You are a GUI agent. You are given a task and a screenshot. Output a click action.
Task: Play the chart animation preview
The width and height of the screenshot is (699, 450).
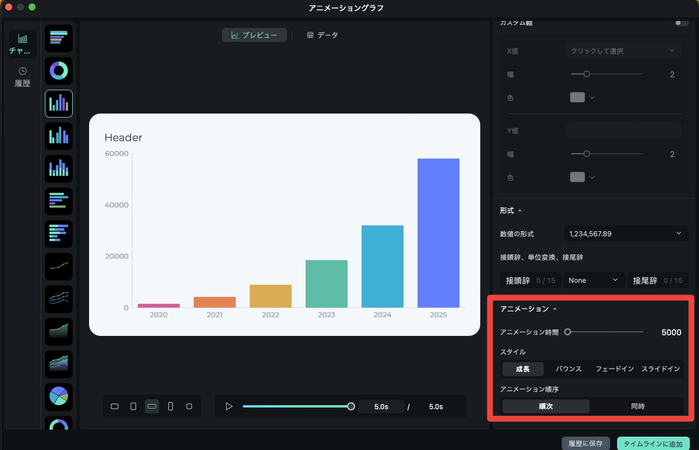tap(229, 406)
